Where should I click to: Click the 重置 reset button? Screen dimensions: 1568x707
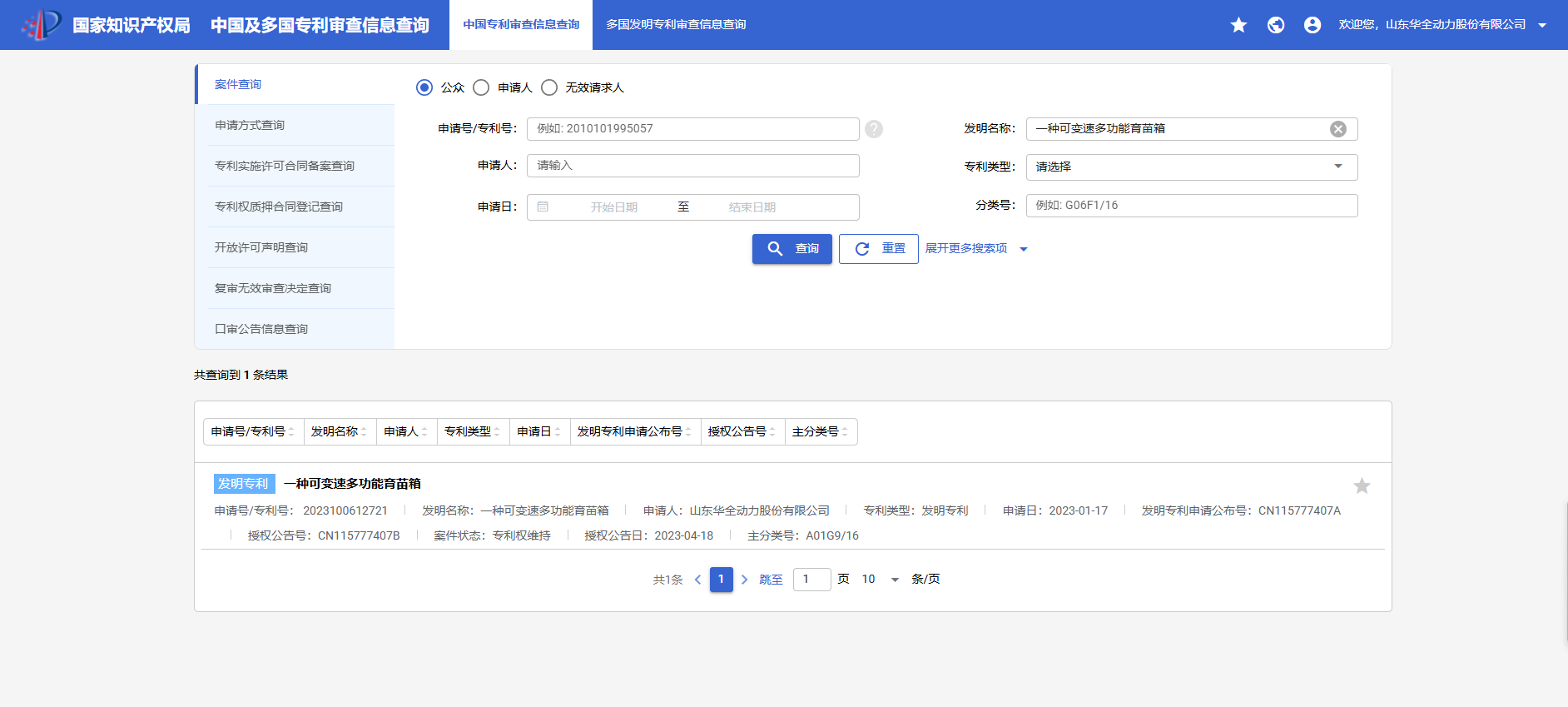879,249
